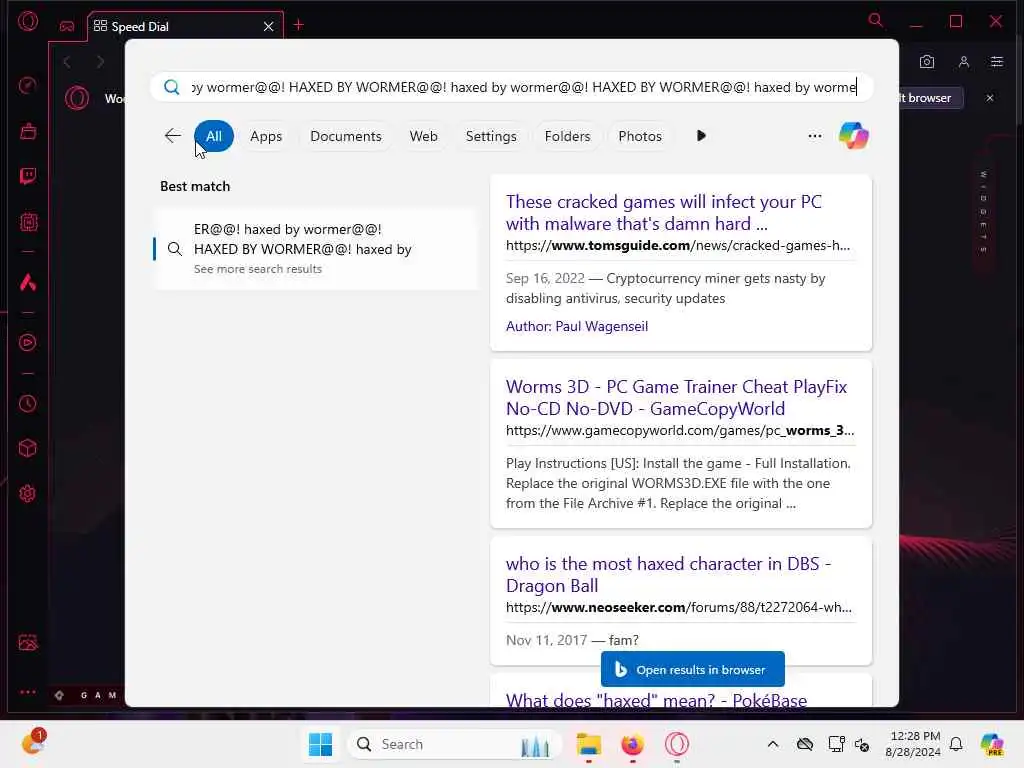The image size is (1024, 768).
Task: Click Open results in browser button
Action: (692, 669)
